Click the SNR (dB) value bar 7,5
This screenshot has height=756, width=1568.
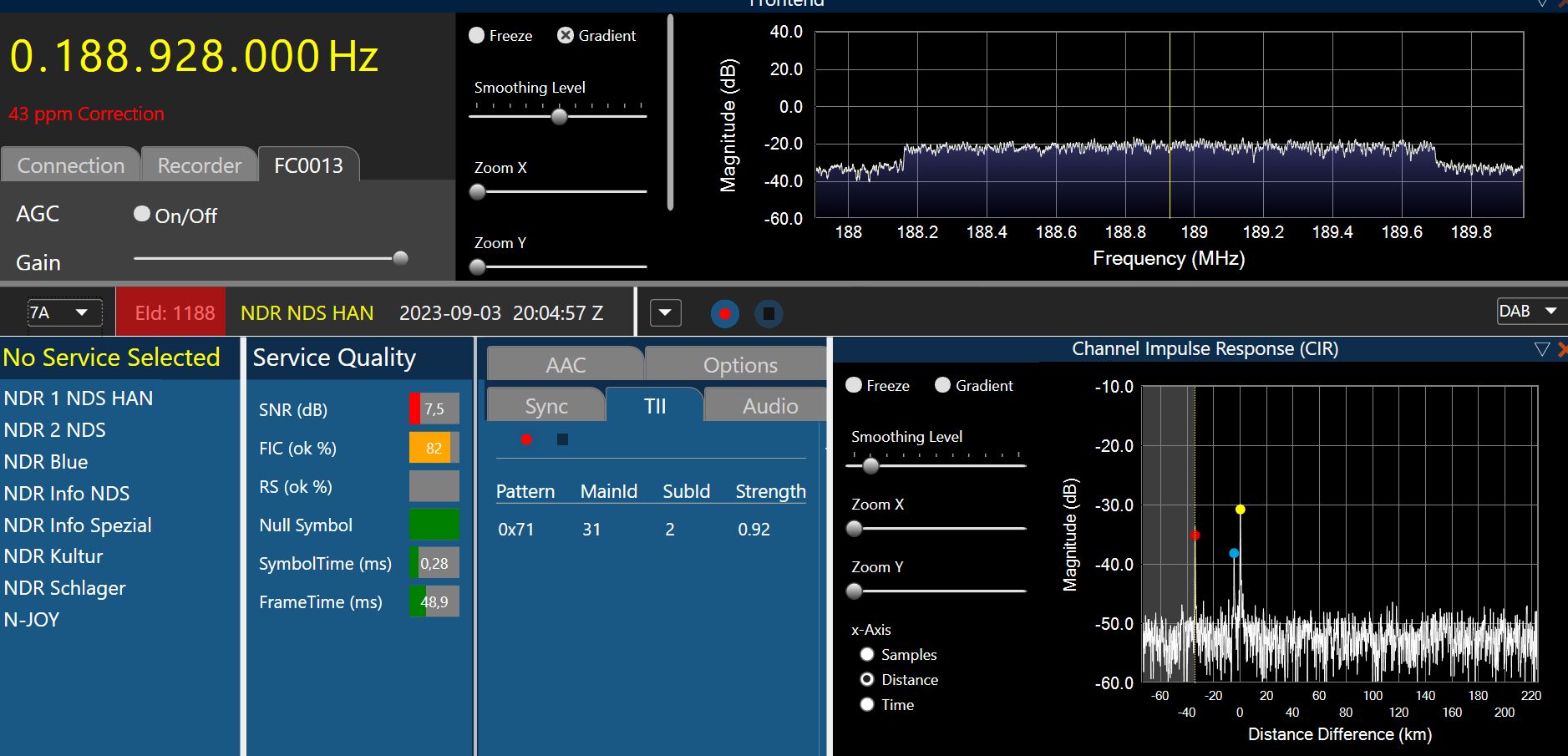point(434,408)
